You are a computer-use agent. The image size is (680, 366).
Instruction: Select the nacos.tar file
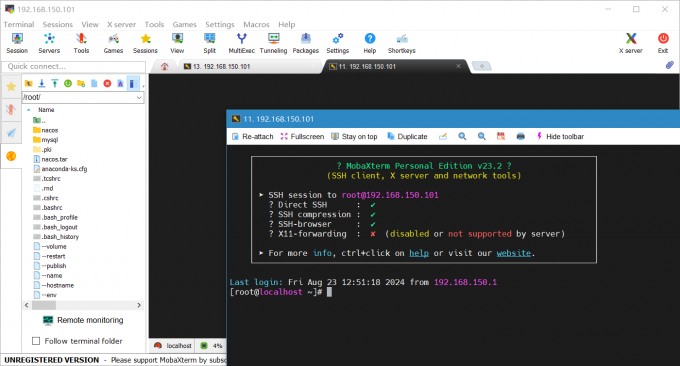[x=50, y=159]
